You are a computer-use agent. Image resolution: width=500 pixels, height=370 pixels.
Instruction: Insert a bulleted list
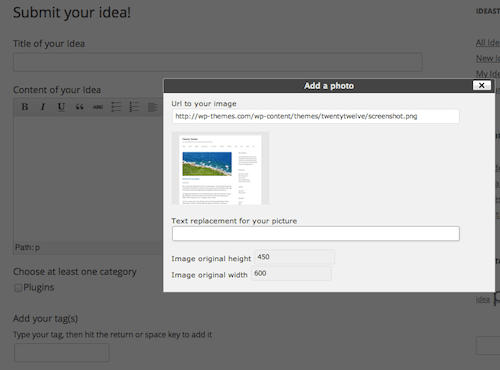116,107
